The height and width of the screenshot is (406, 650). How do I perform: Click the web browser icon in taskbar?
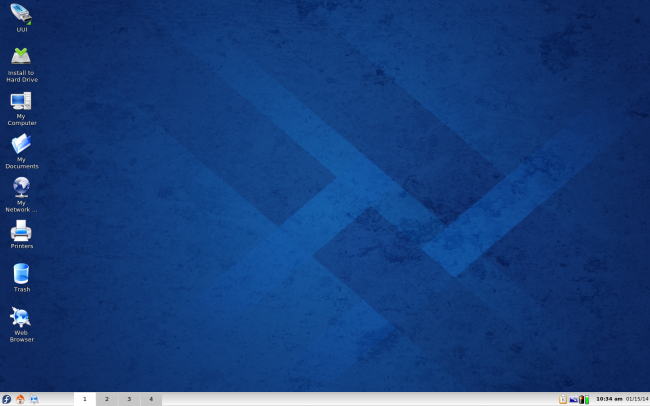pyautogui.click(x=34, y=399)
